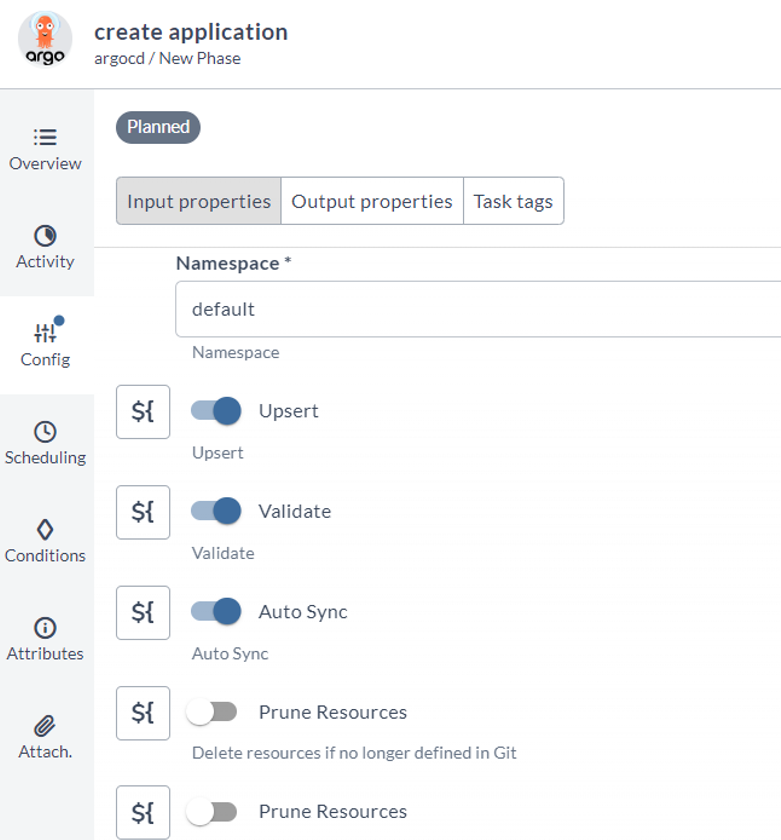Click variable icon beside Auto Sync
Screen dimensions: 781x840
143,611
